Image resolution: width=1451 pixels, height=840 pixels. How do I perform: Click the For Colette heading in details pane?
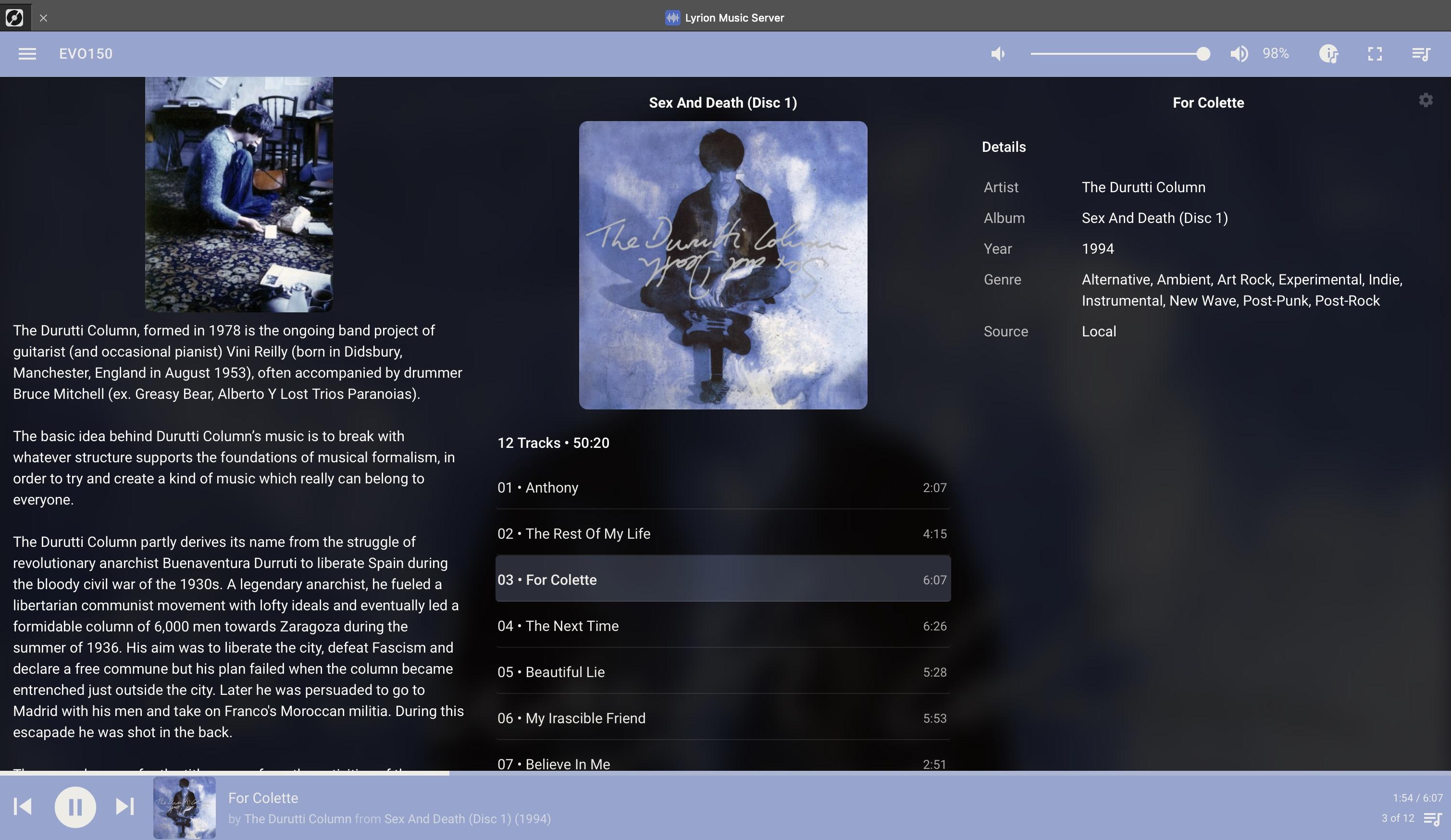[x=1208, y=102]
